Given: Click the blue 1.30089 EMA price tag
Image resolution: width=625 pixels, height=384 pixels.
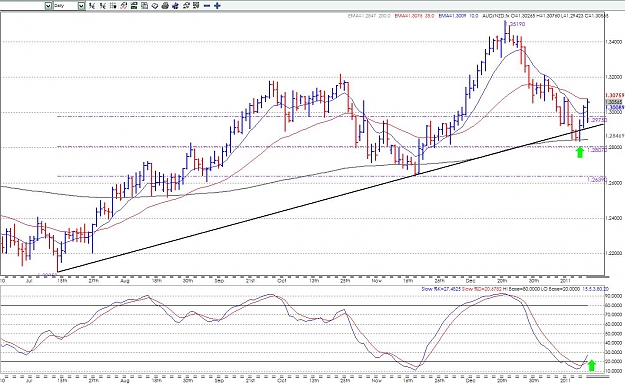Looking at the screenshot, I should click(x=614, y=107).
